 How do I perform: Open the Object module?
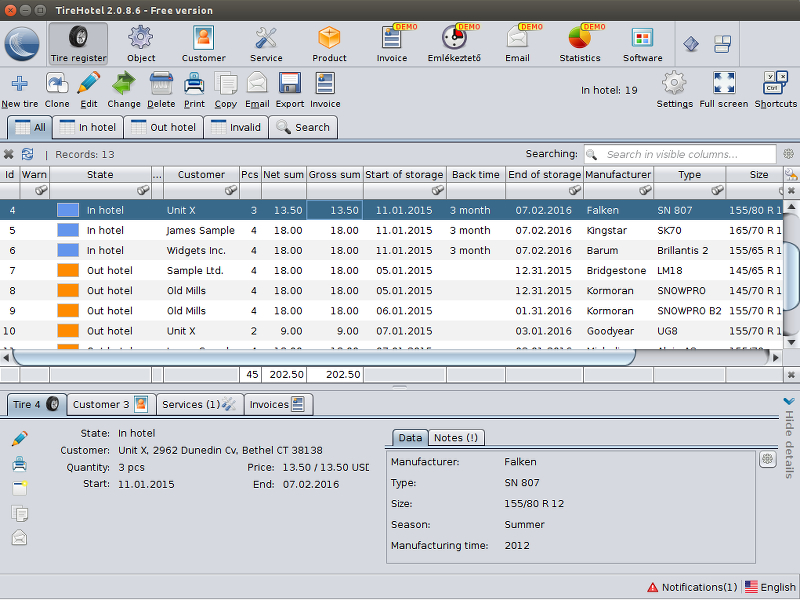click(x=141, y=43)
